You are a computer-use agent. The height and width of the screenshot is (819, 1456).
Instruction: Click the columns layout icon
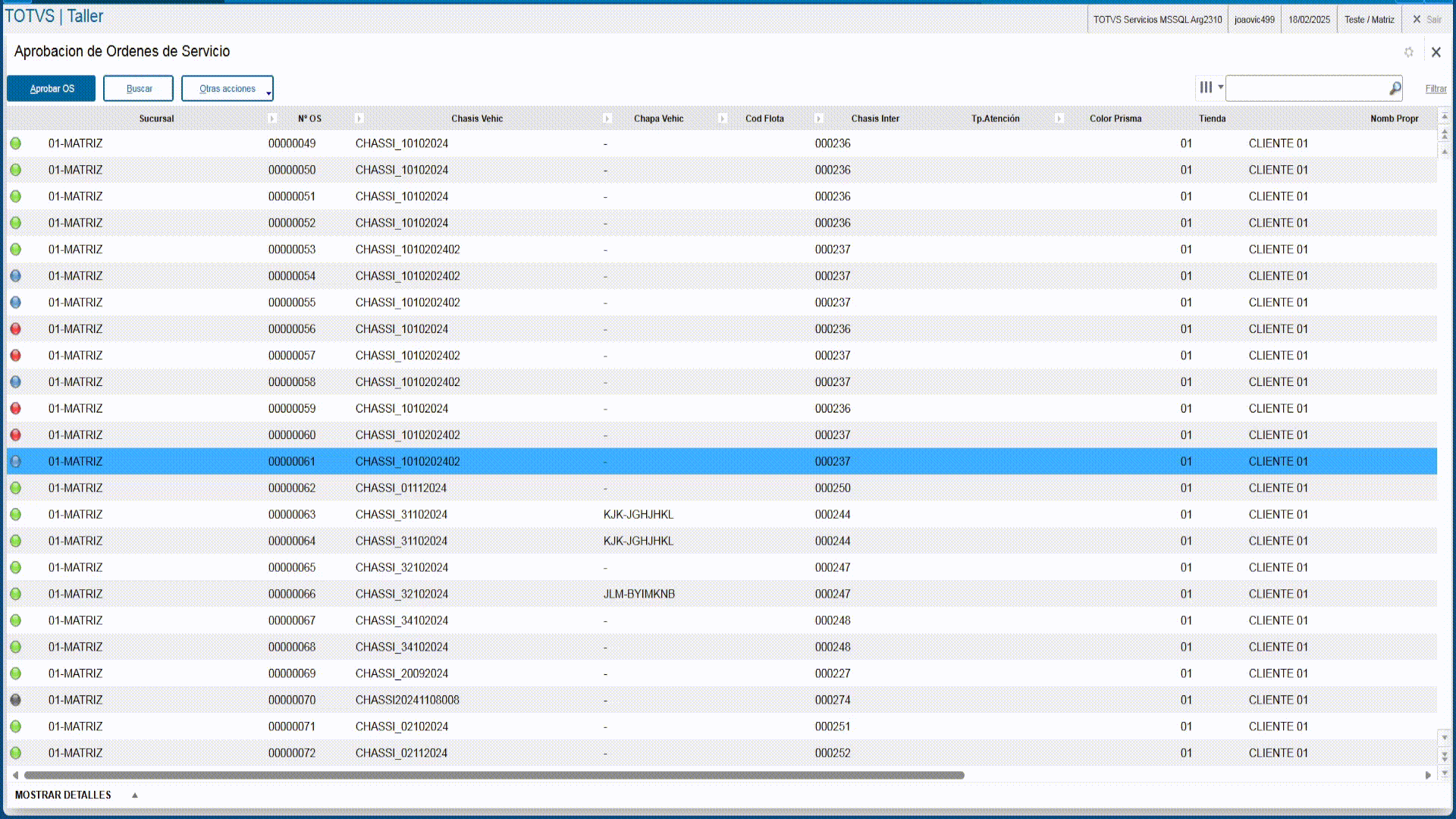click(1206, 88)
